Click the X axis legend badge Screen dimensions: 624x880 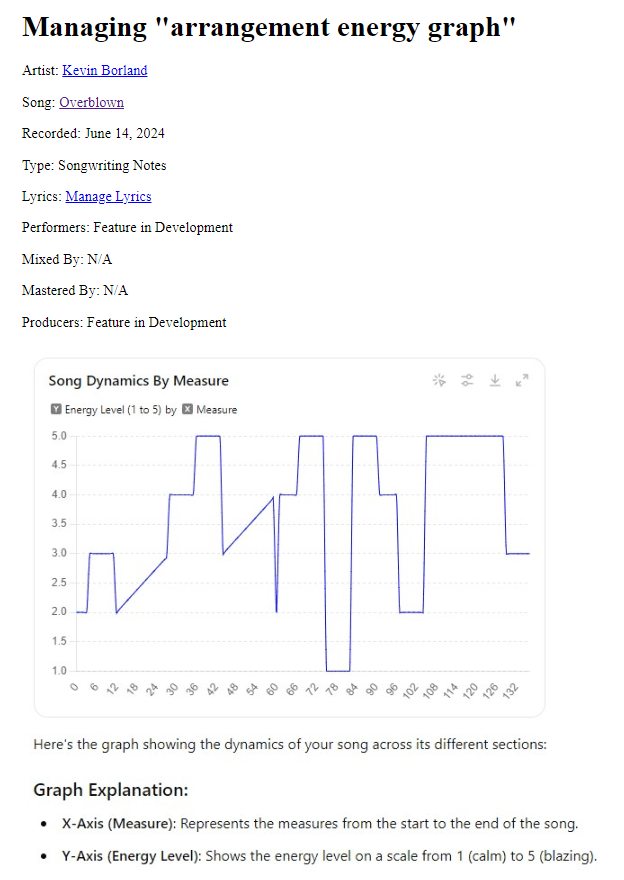coord(187,410)
